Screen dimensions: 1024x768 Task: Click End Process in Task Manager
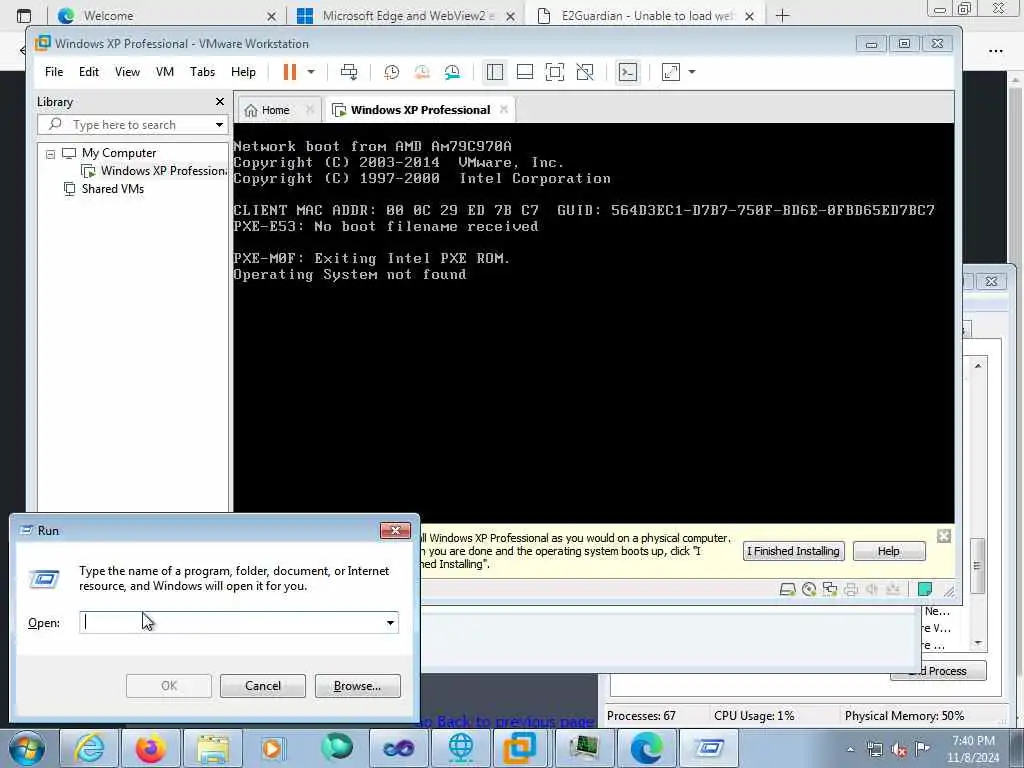pos(938,671)
